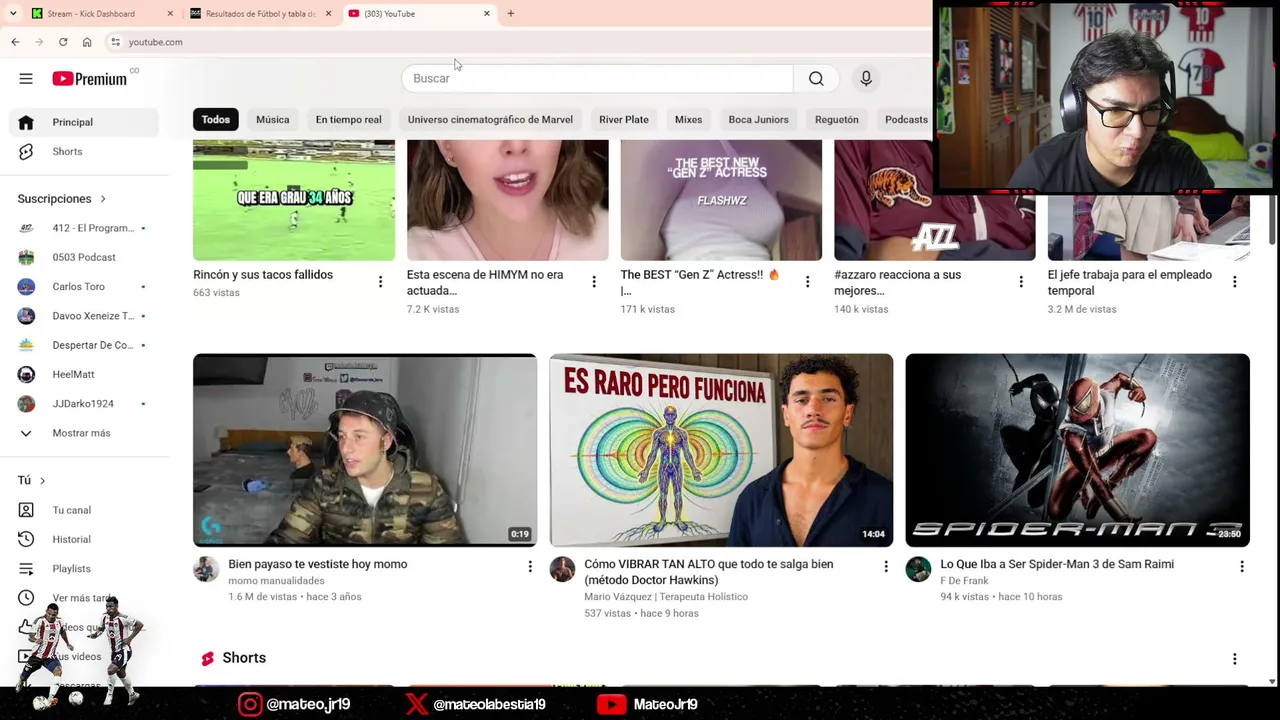Open the tab search dropdown arrow

[13, 14]
